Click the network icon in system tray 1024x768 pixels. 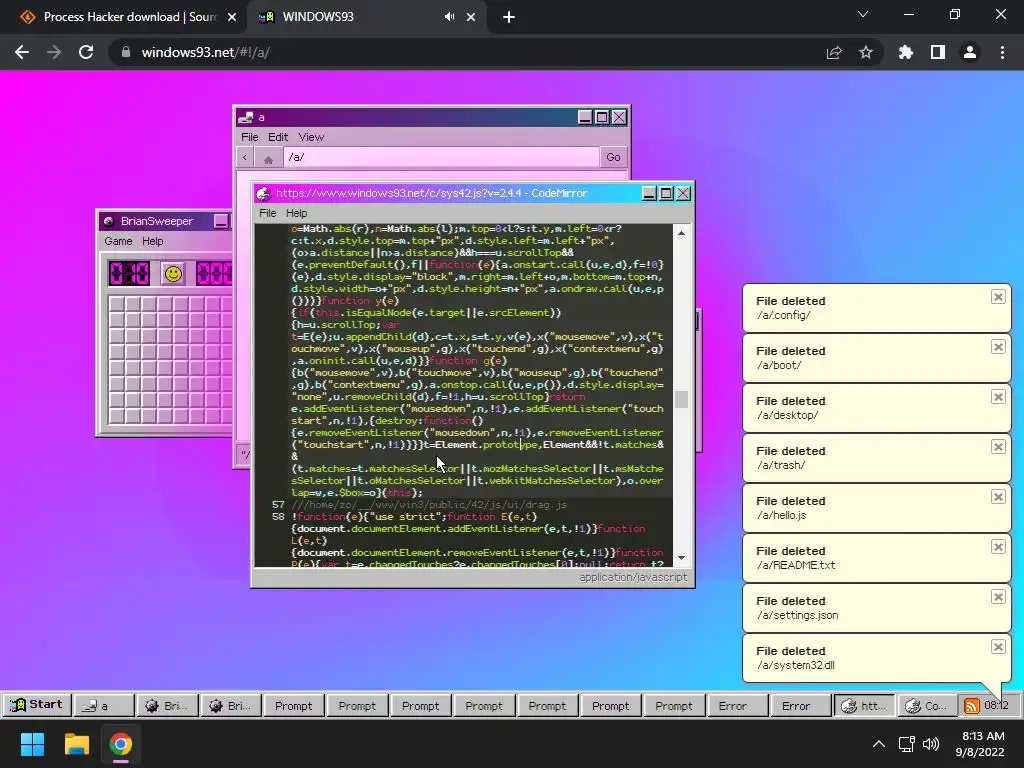coord(906,744)
